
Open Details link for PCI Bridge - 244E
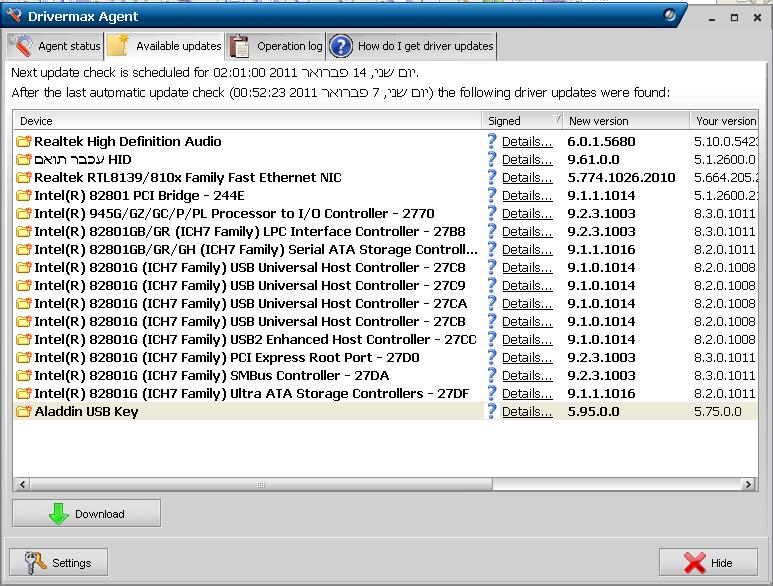tap(527, 196)
